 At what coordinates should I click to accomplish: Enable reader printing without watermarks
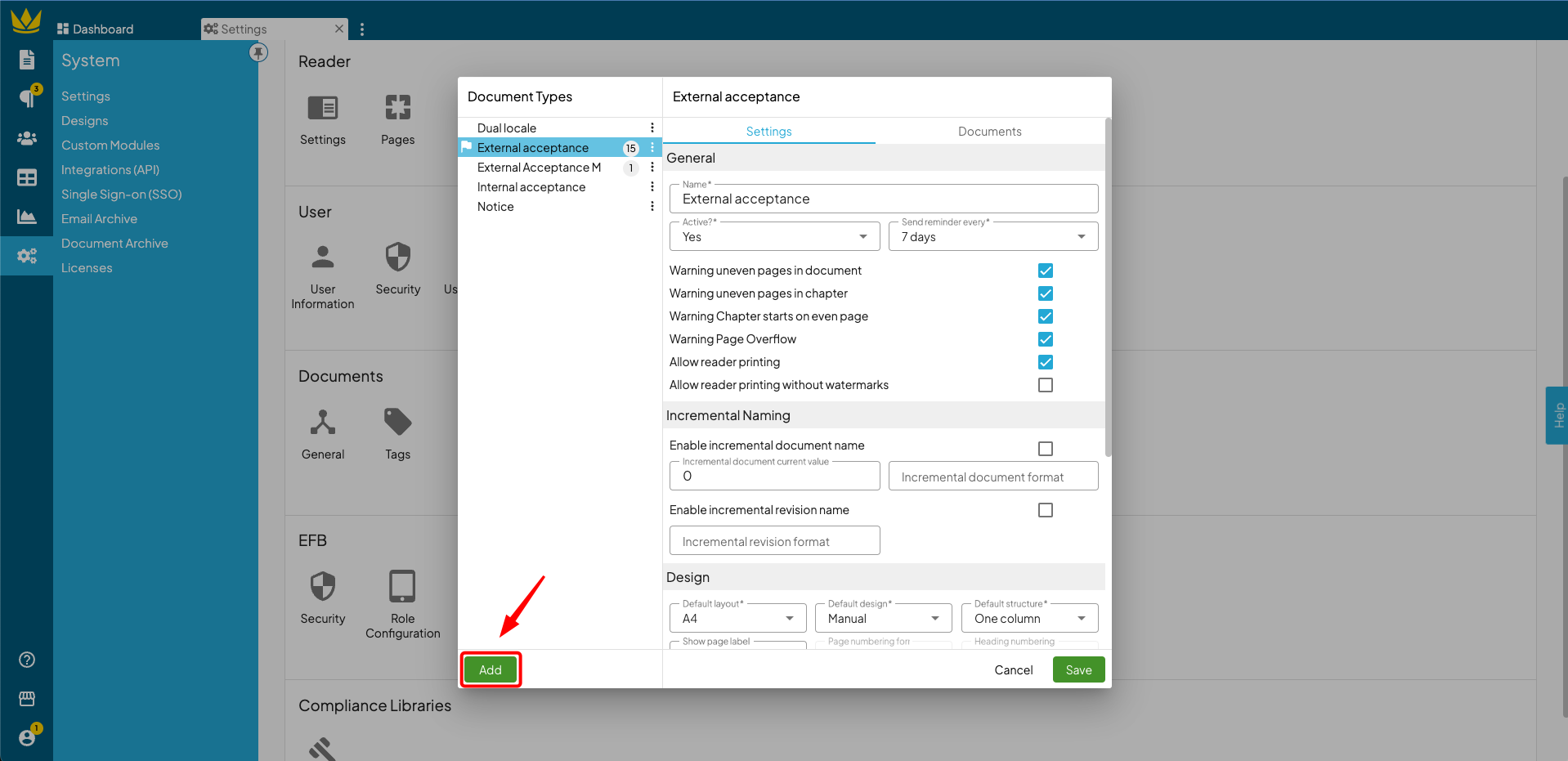(1045, 385)
